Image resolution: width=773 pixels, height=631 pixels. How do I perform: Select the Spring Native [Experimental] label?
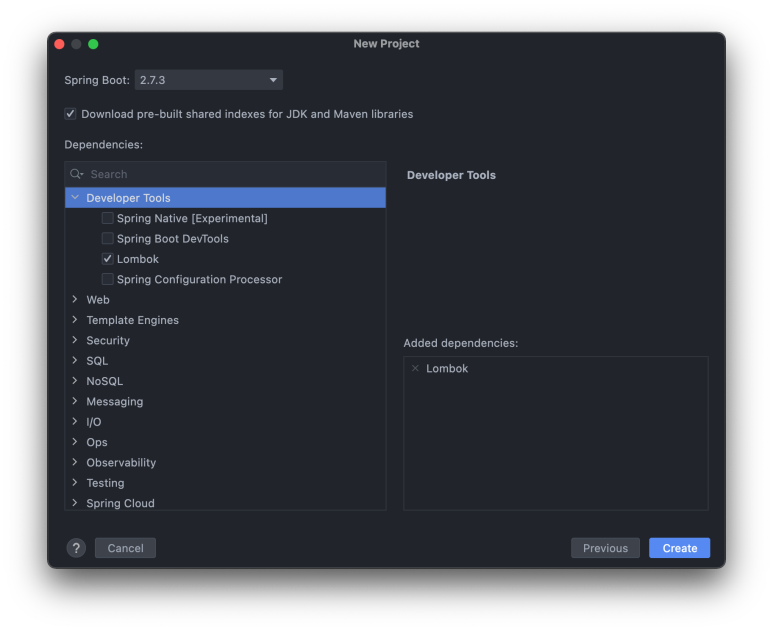coord(192,218)
